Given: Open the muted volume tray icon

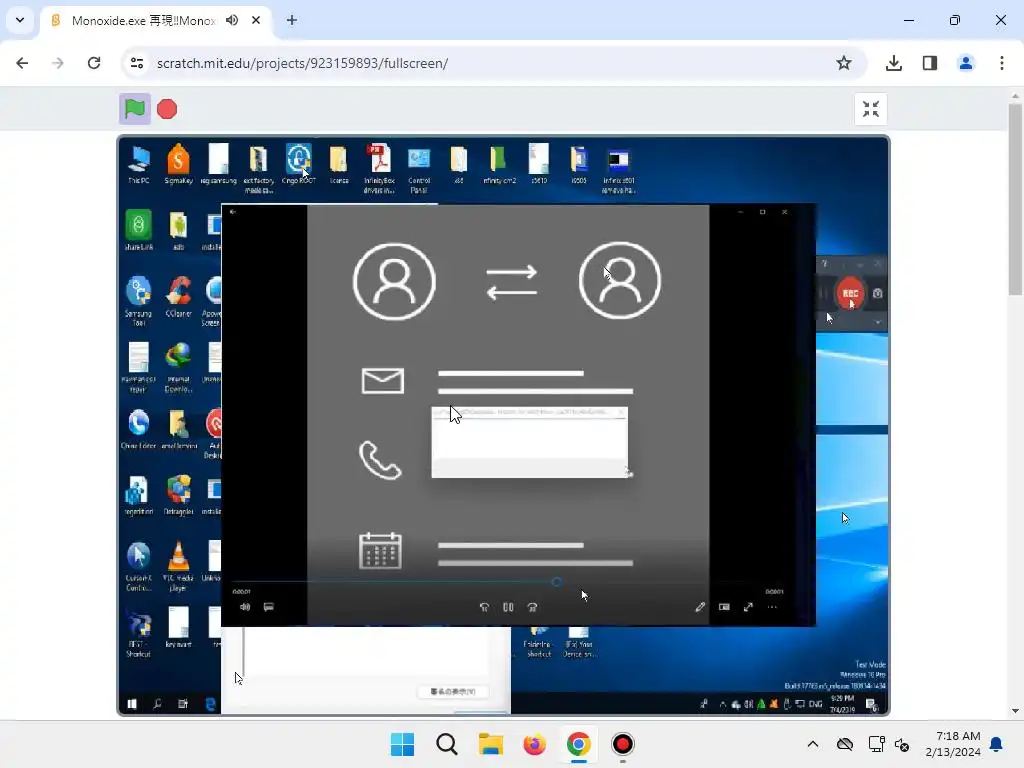Looking at the screenshot, I should pos(902,744).
